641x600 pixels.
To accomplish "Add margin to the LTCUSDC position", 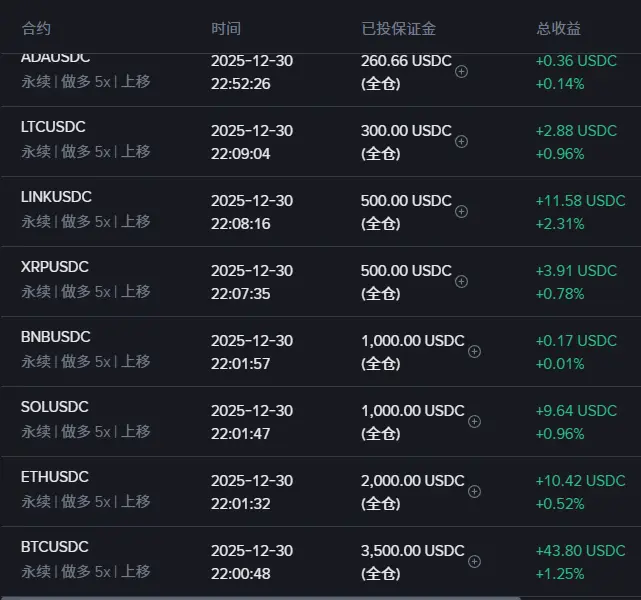I will (x=461, y=141).
